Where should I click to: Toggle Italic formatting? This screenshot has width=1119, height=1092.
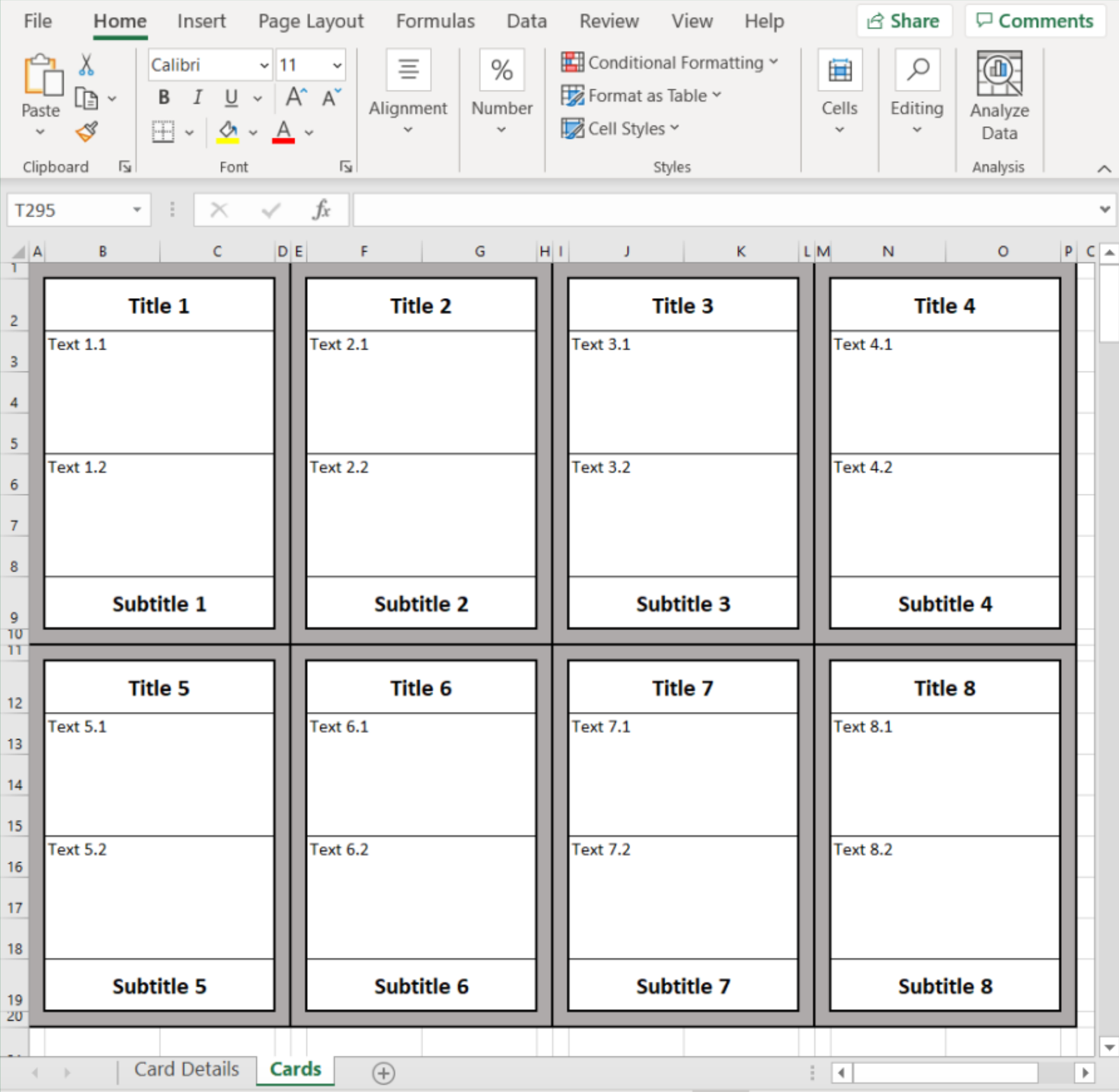[198, 97]
